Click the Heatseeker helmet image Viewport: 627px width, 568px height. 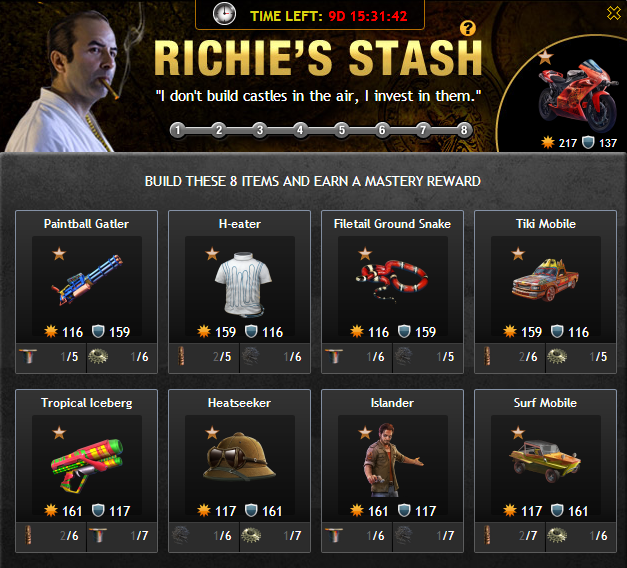[240, 456]
